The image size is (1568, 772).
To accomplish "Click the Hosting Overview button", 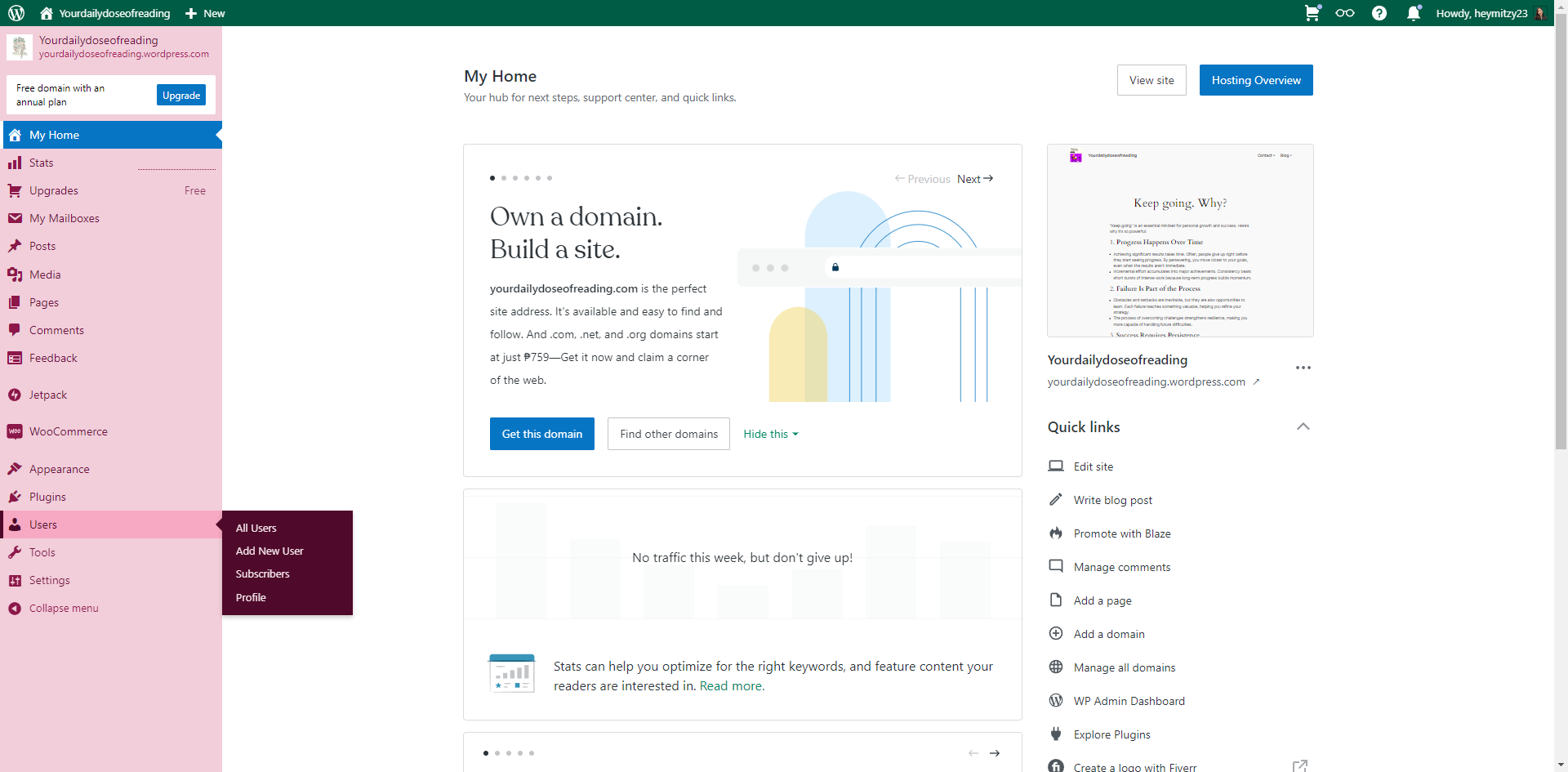I will 1256,80.
